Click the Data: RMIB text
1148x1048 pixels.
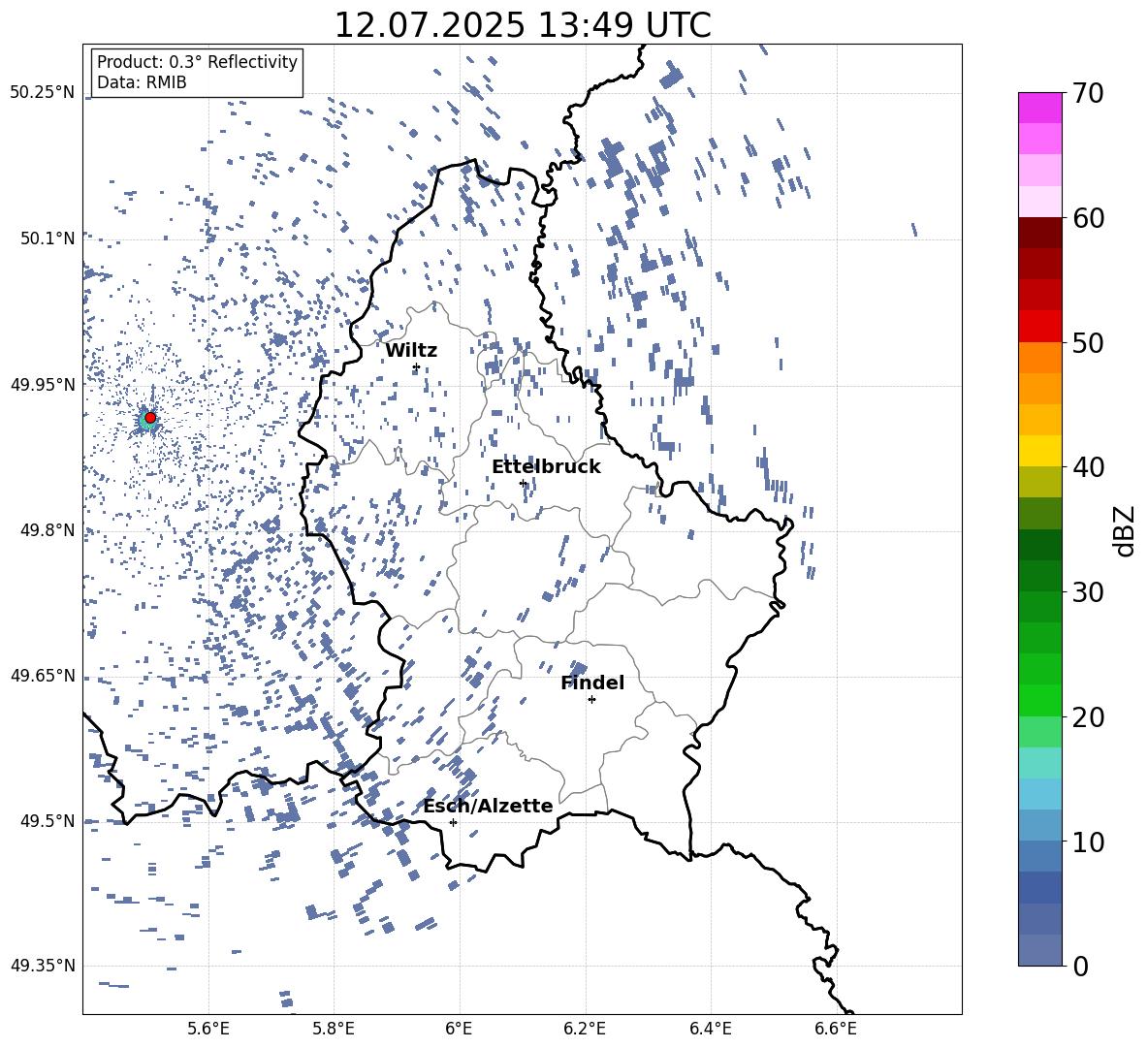point(142,82)
